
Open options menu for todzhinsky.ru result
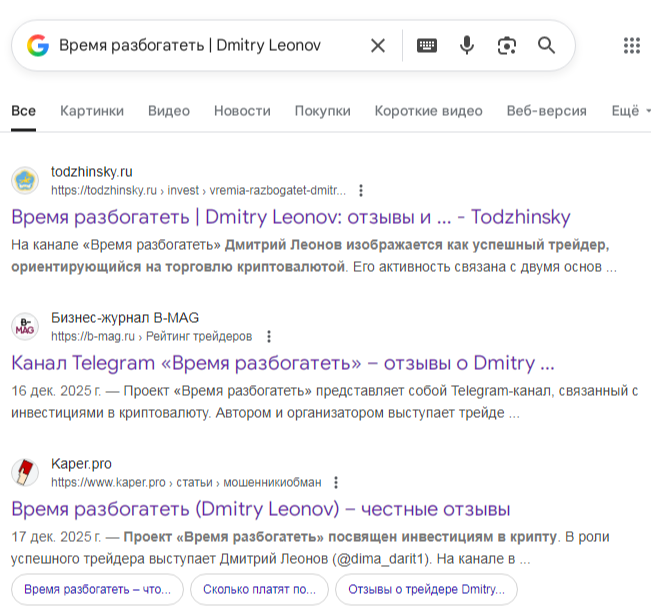(x=361, y=190)
